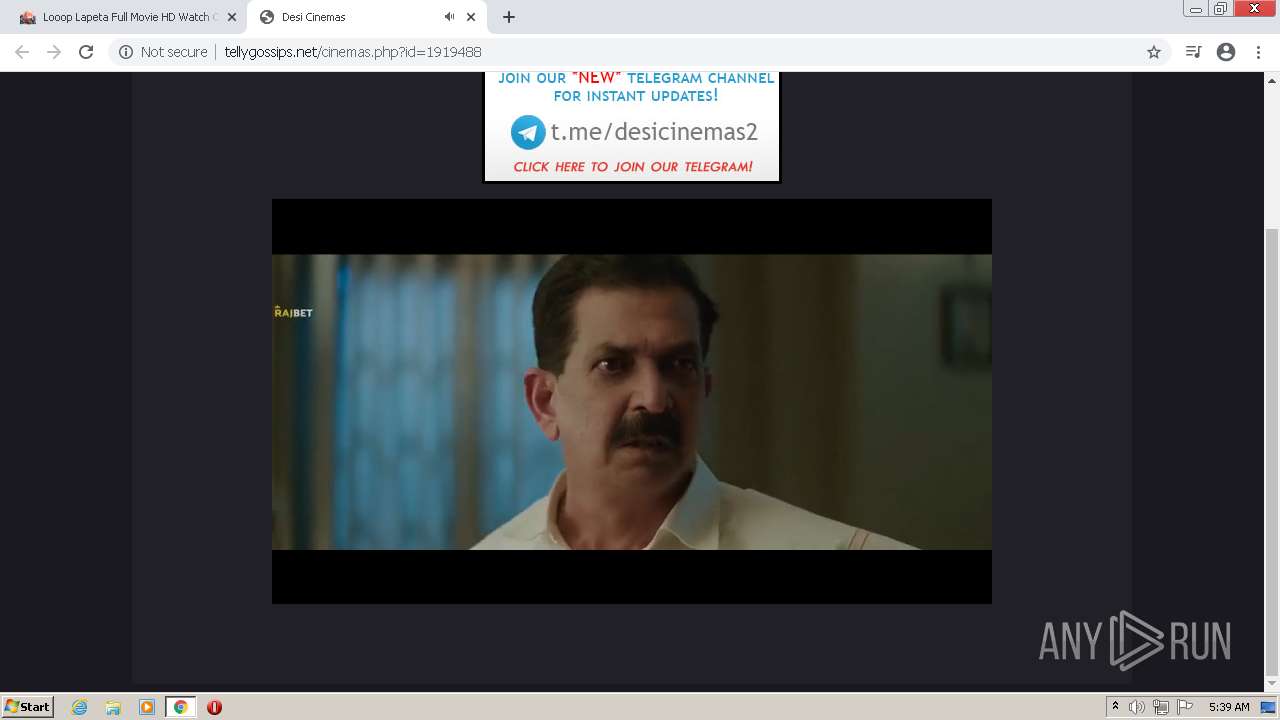Open a new browser tab
The height and width of the screenshot is (720, 1280).
[x=509, y=17]
